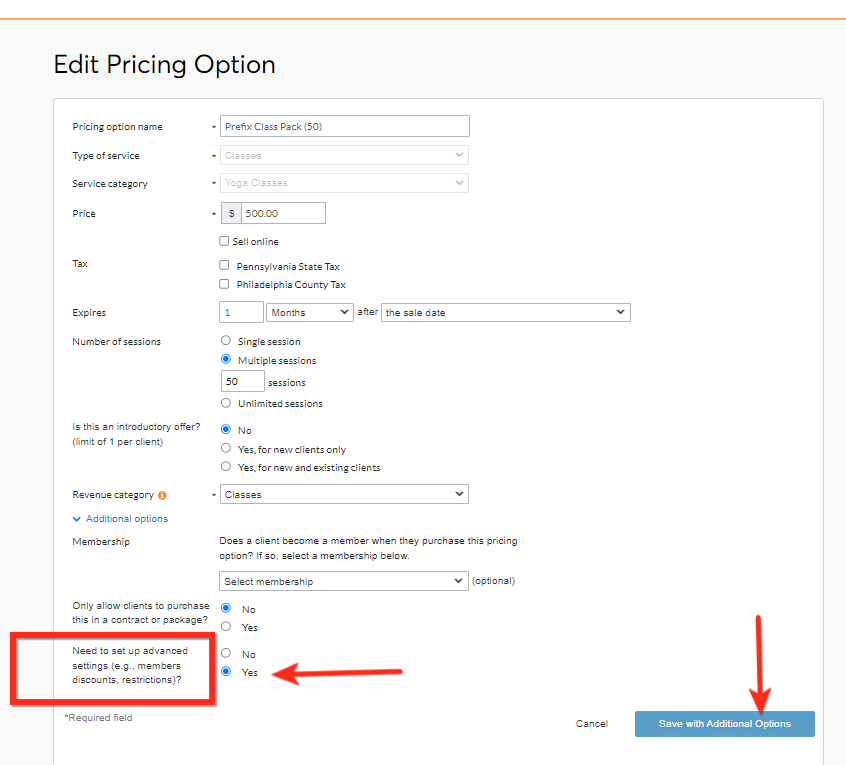Select the Single session radio option
Image resolution: width=846 pixels, height=765 pixels.
[226, 341]
